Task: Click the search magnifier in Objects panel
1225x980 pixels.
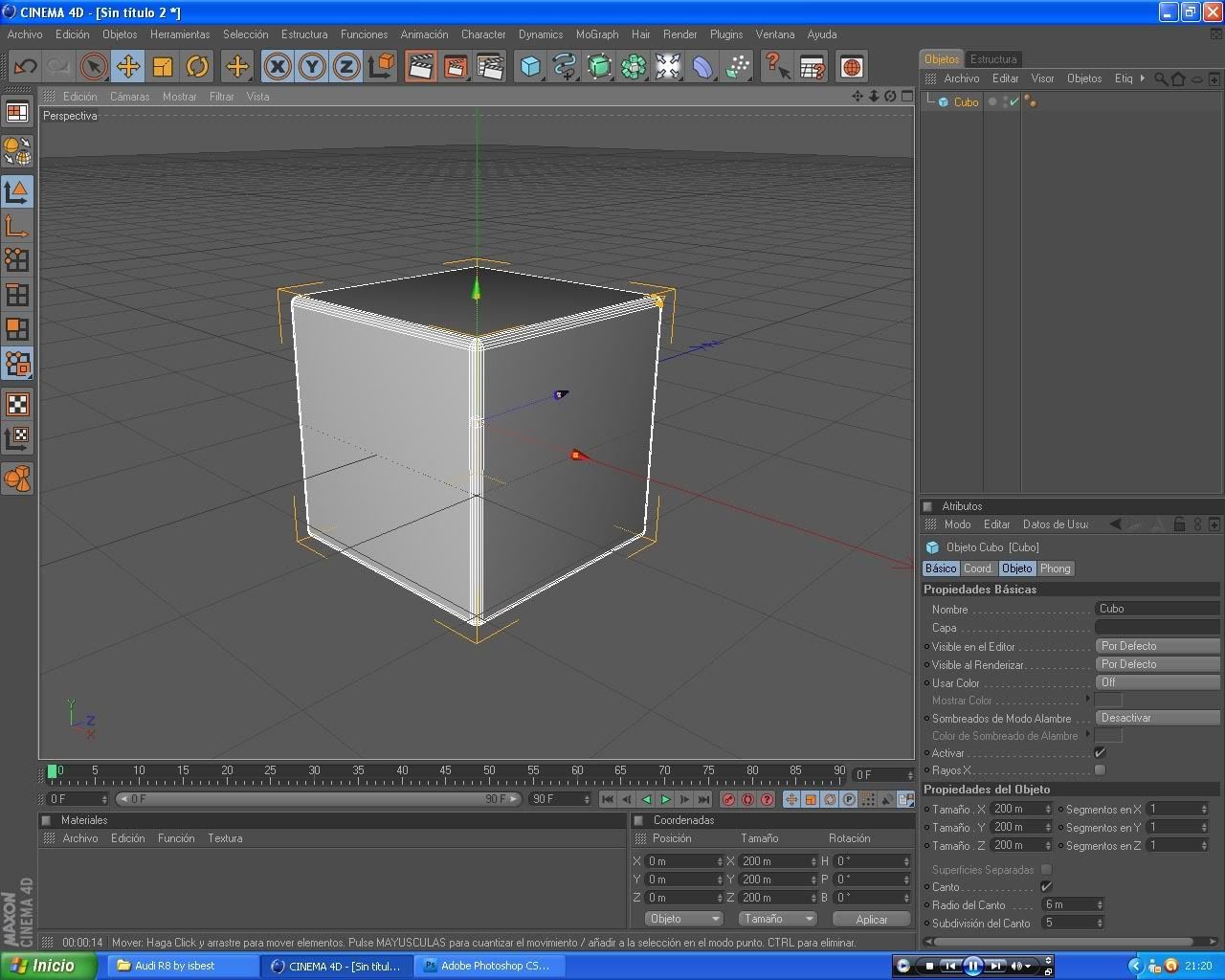Action: click(x=1161, y=78)
